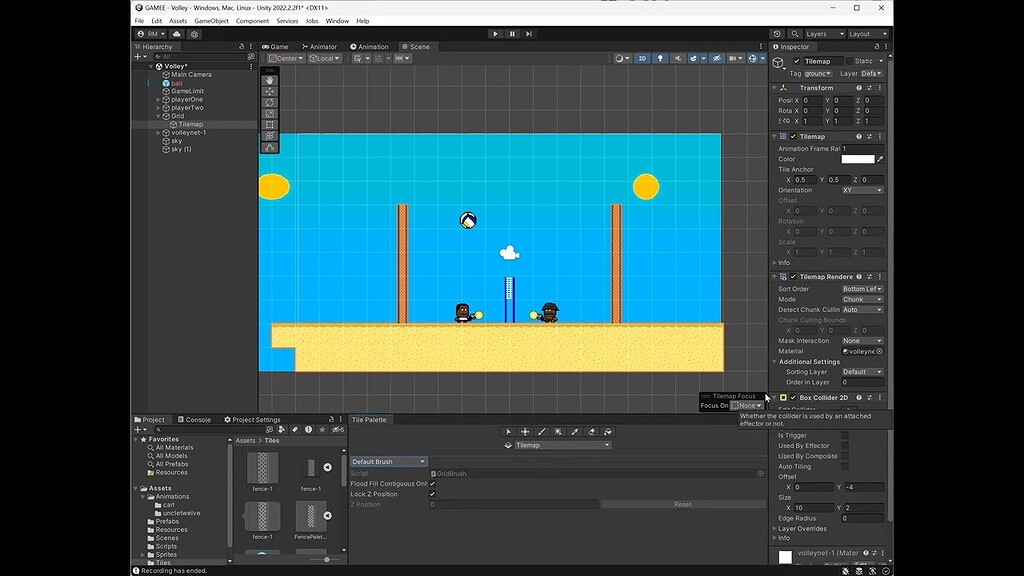Open the Default Brush dropdown
1024x576 pixels.
click(x=388, y=461)
